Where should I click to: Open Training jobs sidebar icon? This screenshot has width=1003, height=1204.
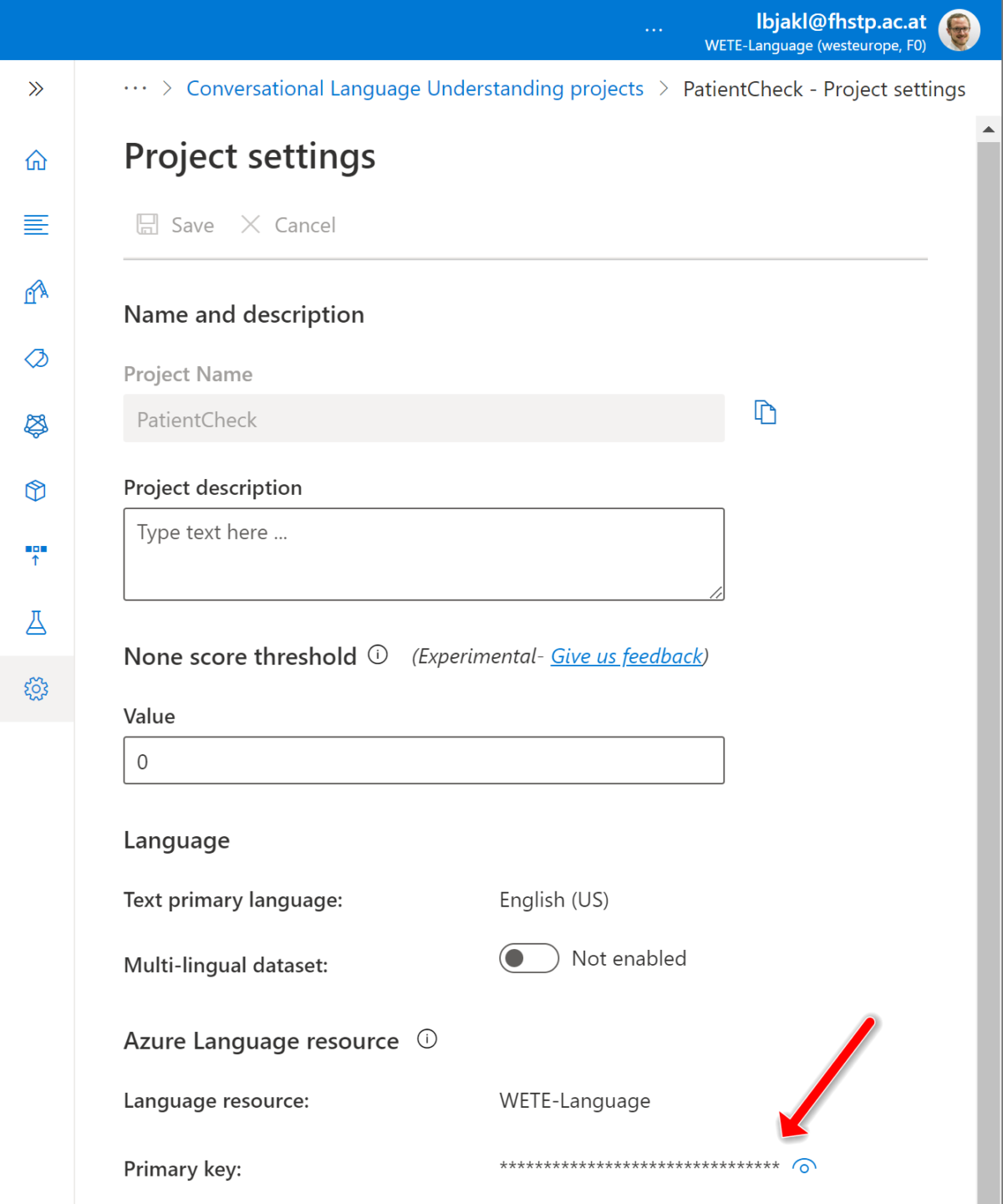pos(36,292)
